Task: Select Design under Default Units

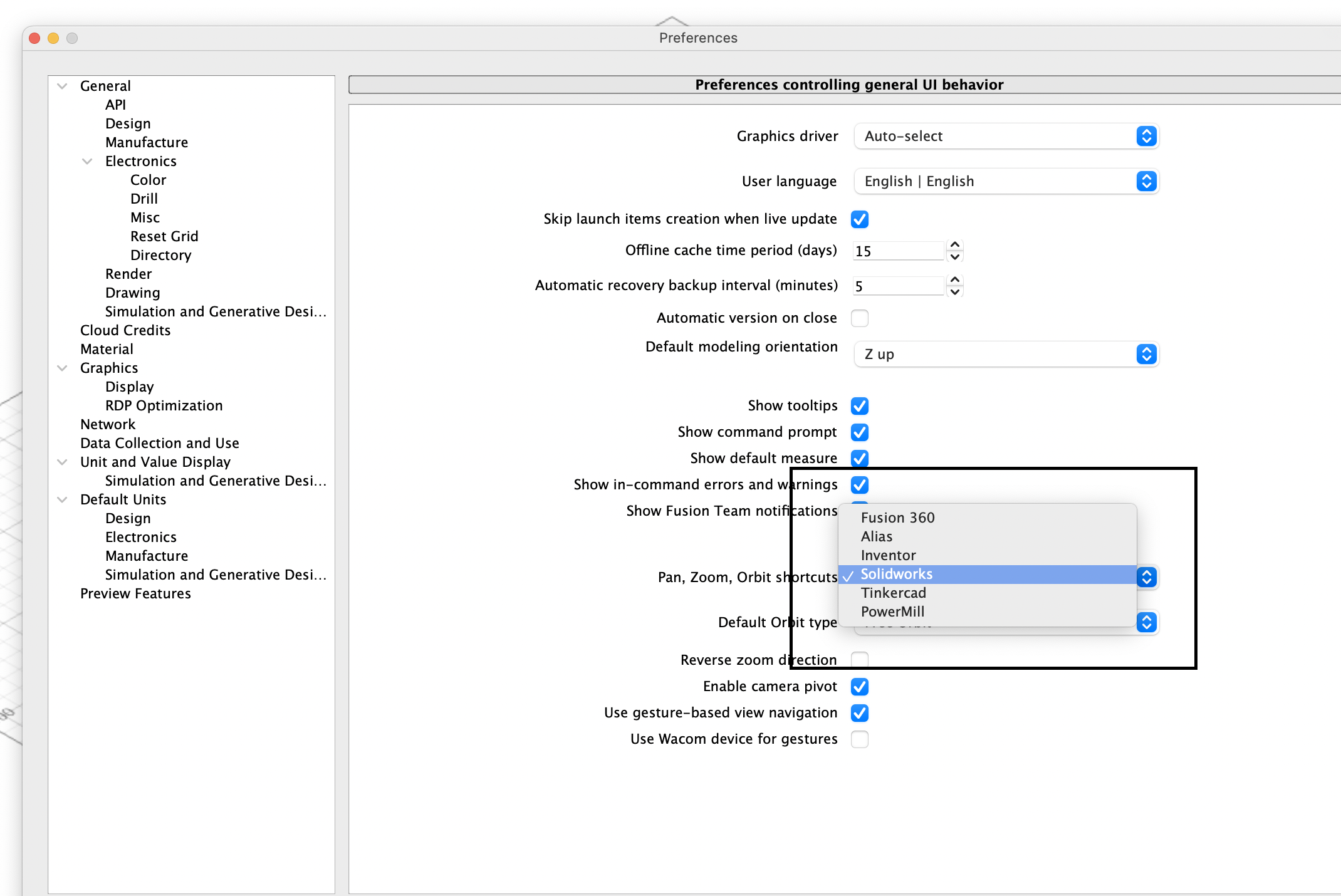Action: coord(128,519)
